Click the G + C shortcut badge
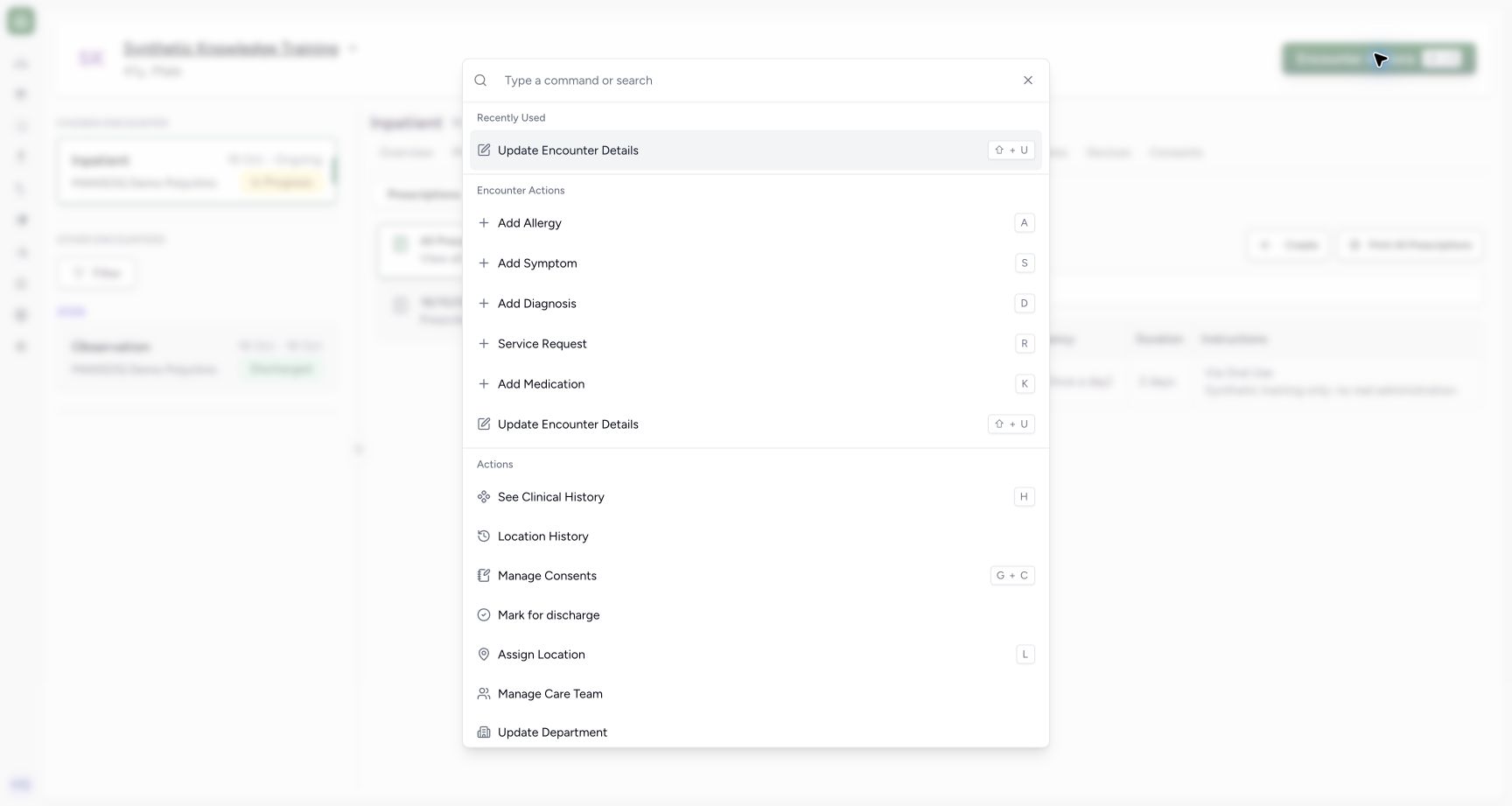This screenshot has width=1512, height=806. point(1012,576)
